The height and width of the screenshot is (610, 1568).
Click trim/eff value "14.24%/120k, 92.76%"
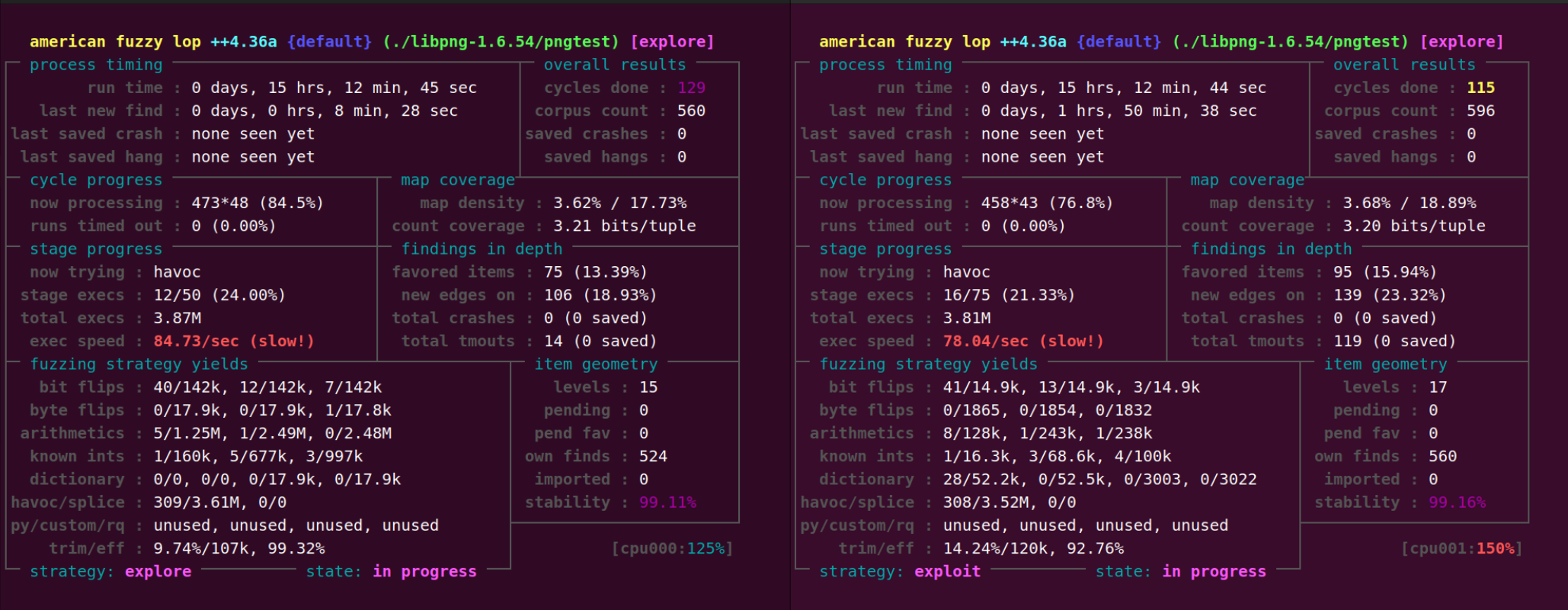[x=1033, y=548]
